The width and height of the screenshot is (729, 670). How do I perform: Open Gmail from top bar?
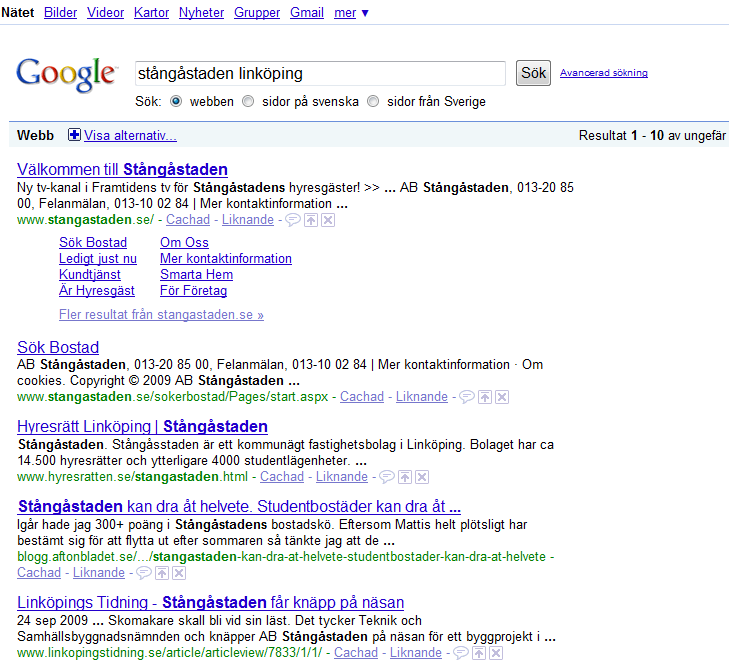click(307, 13)
